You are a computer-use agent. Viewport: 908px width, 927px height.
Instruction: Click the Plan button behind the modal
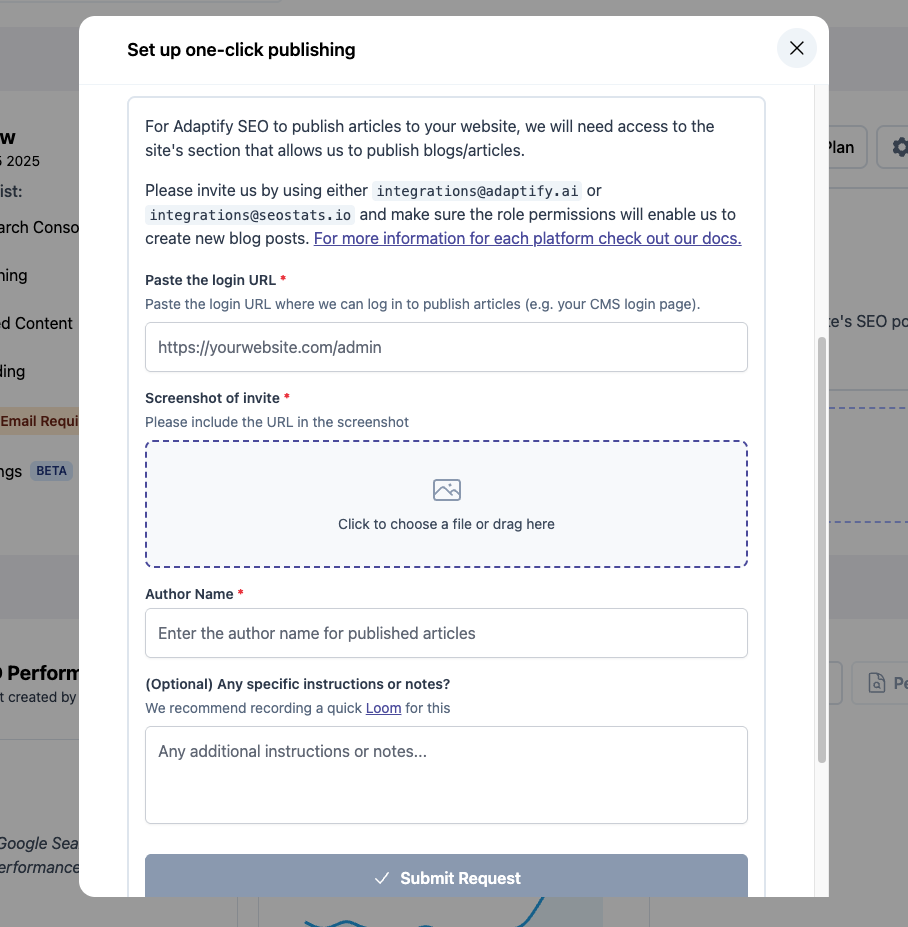click(840, 147)
